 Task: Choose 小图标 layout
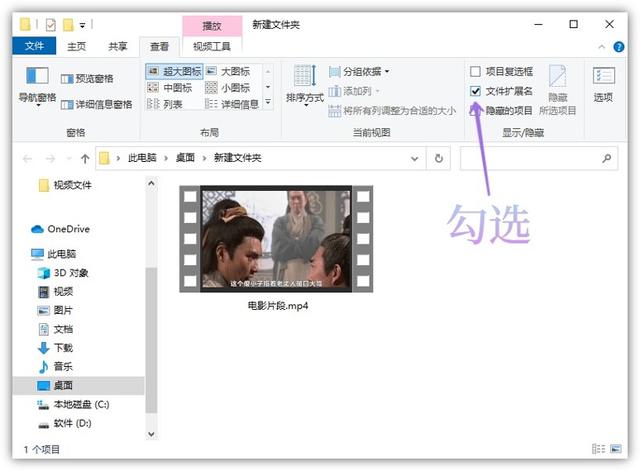228,88
